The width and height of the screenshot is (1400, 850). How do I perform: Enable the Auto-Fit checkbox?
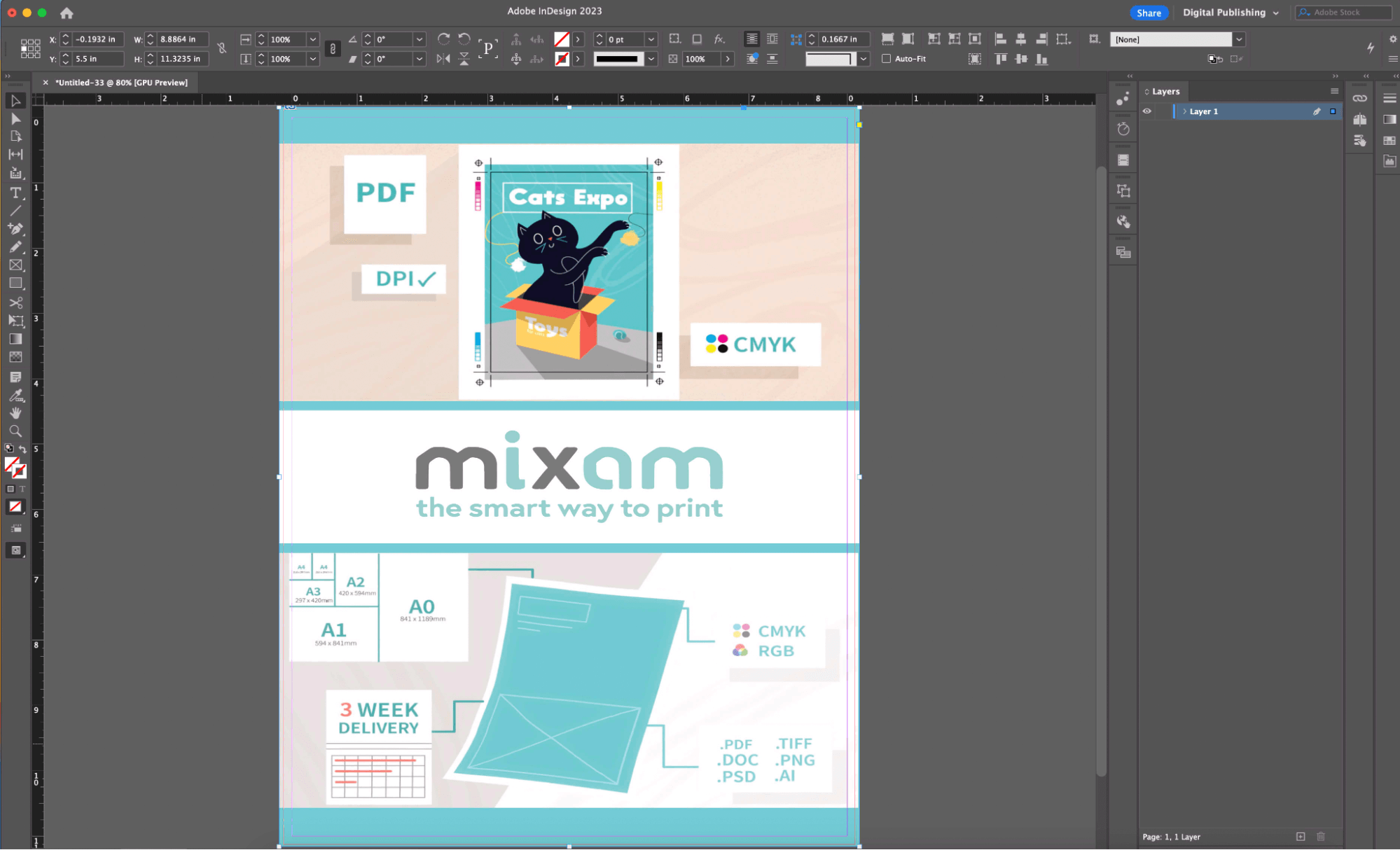[x=886, y=59]
